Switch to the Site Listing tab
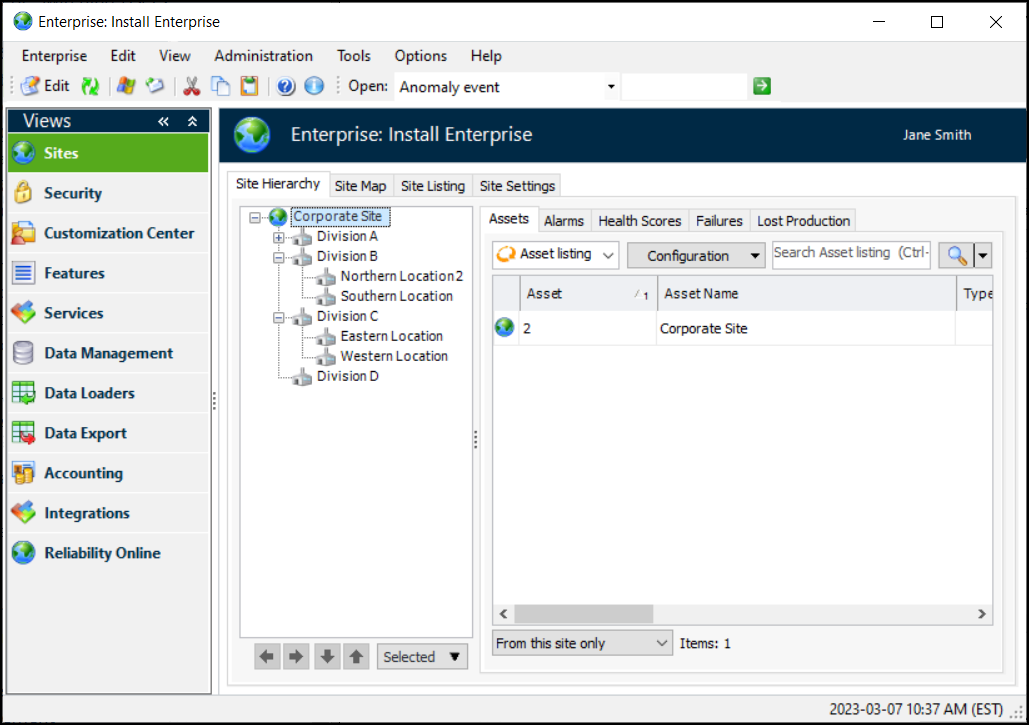 (x=432, y=186)
